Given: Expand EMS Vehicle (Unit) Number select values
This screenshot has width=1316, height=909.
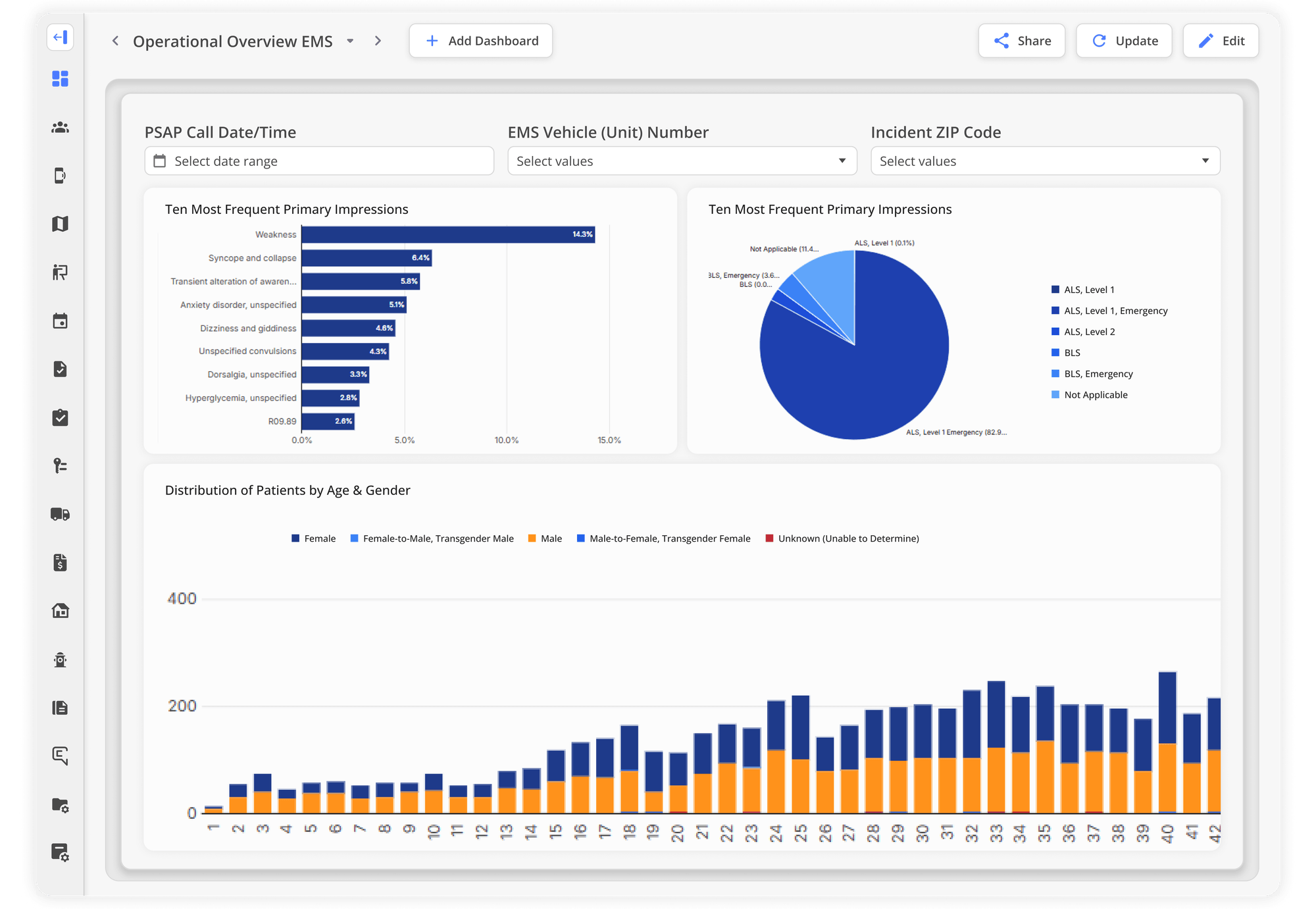Looking at the screenshot, I should click(682, 161).
